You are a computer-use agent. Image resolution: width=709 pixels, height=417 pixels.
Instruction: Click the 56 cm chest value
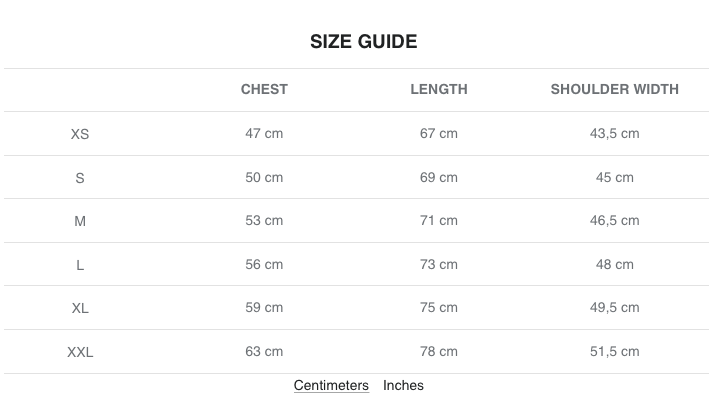click(264, 264)
